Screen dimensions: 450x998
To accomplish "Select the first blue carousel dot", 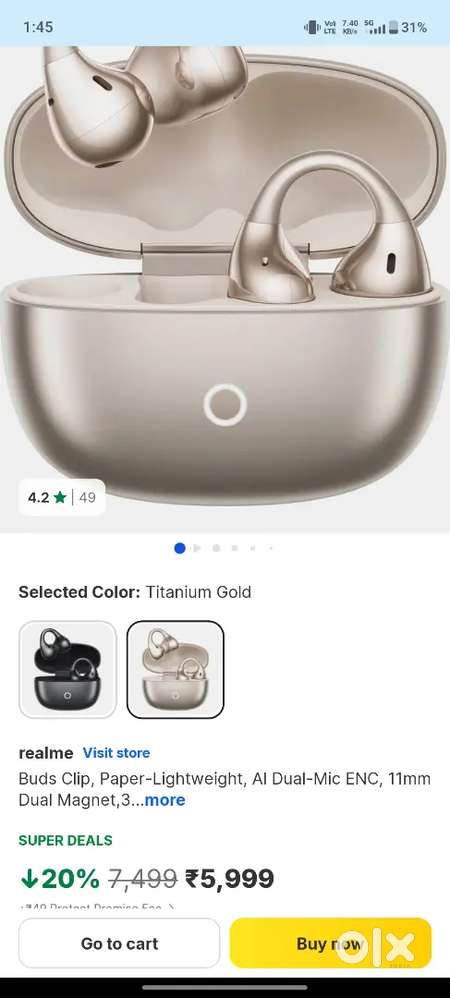I will click(x=179, y=548).
